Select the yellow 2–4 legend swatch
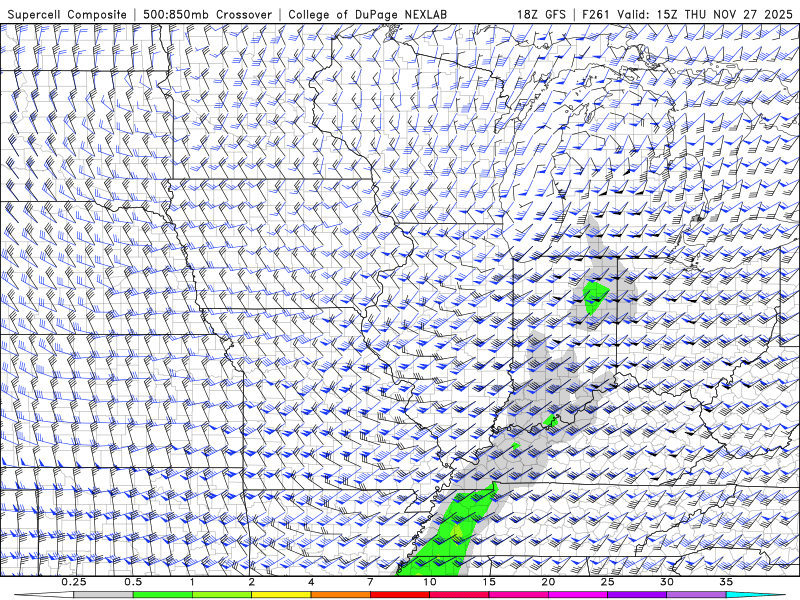Screen dimensions: 800x600 point(281,595)
